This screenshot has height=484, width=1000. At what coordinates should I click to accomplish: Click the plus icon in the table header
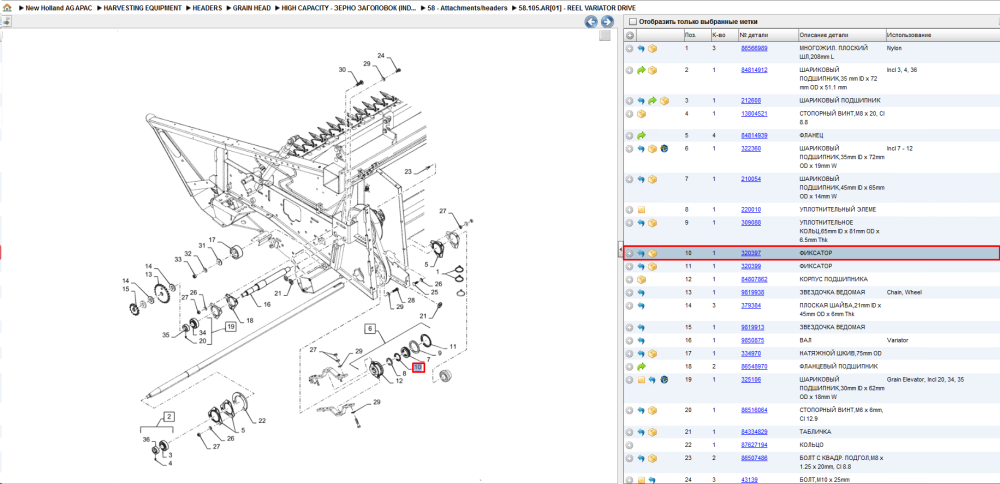pos(629,34)
